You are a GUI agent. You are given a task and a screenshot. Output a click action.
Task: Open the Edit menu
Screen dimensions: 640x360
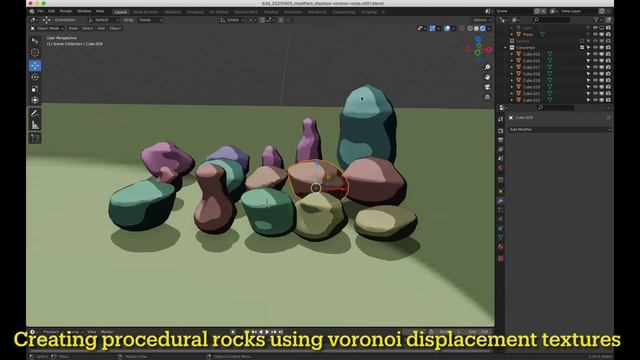pos(51,11)
